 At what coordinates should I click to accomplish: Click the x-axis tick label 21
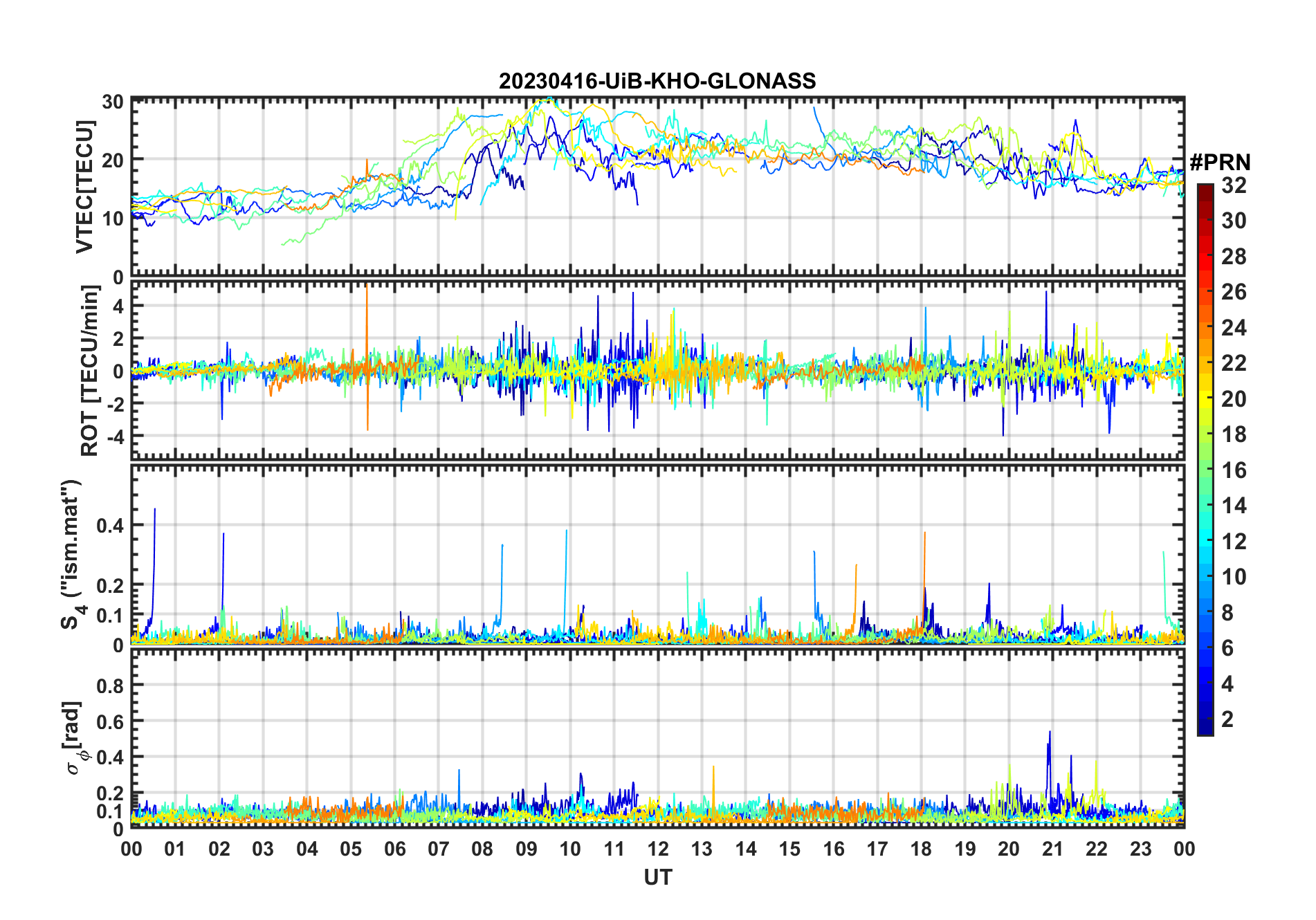coord(1052,849)
